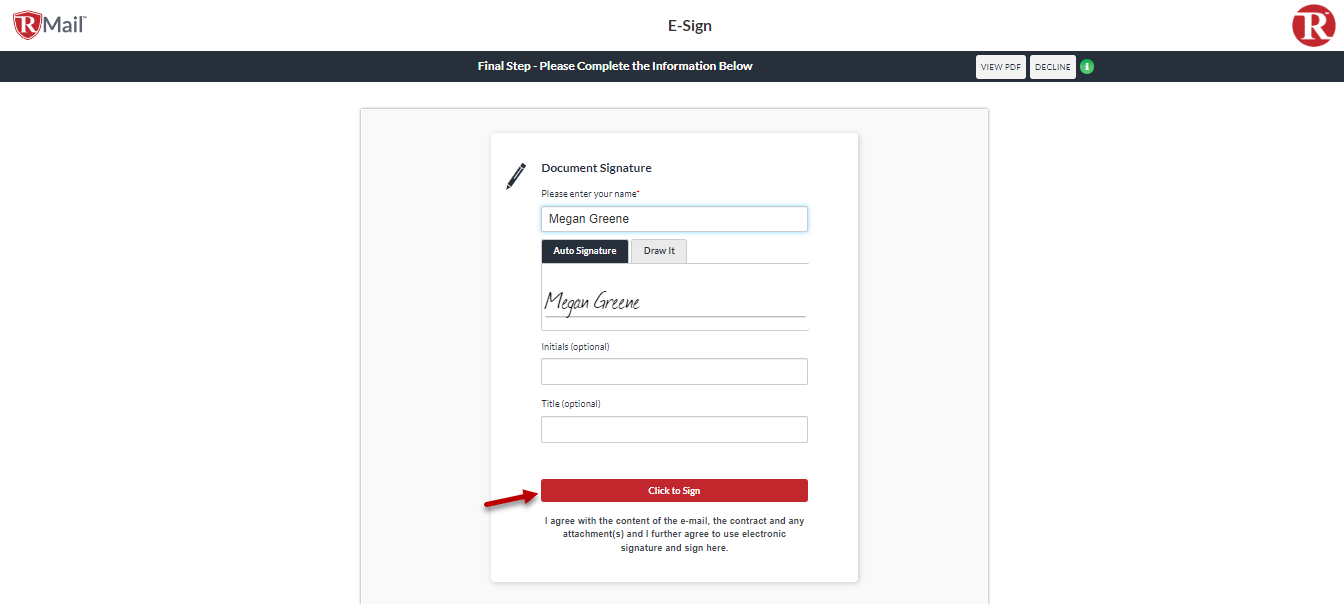Open the document with View PDF

1000,67
